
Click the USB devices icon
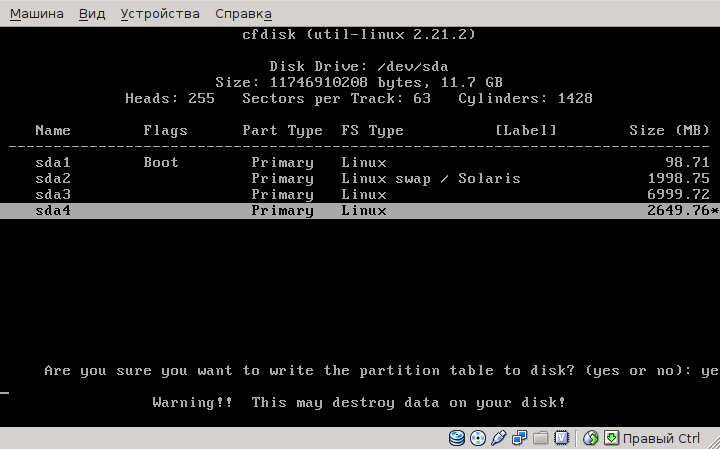point(498,438)
